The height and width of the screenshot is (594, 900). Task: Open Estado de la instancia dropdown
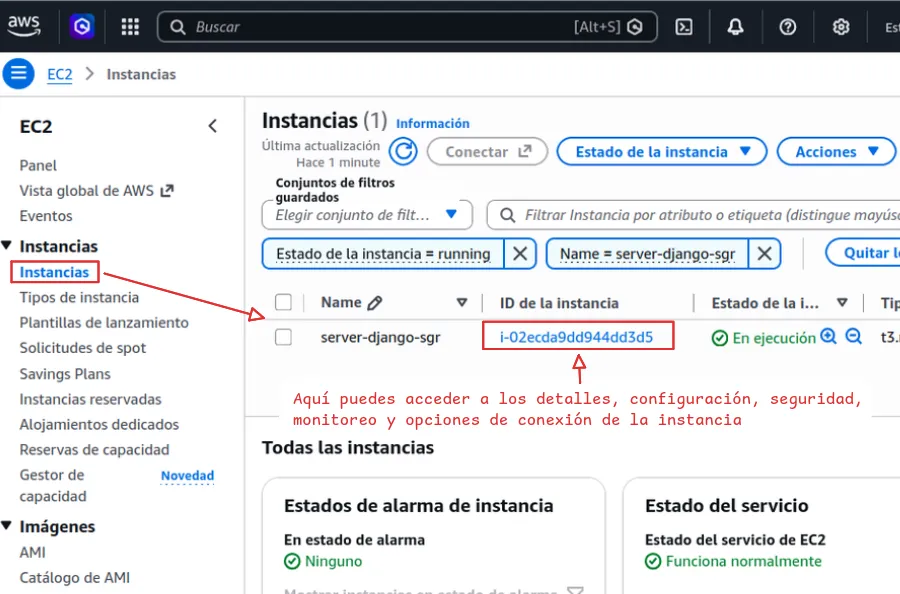662,152
